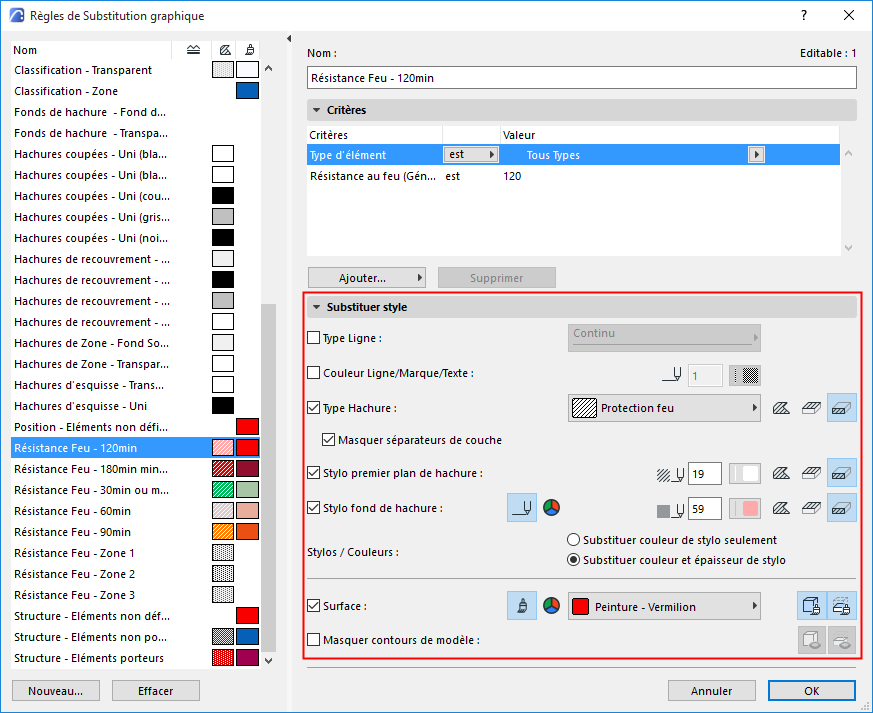Uncheck the Type Hachure checkbox

coord(314,408)
